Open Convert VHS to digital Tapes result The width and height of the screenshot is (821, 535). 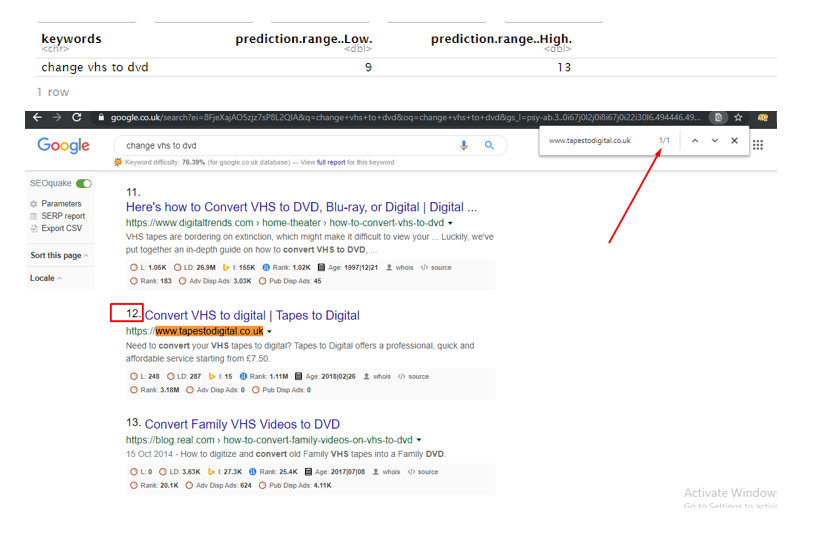(x=252, y=316)
